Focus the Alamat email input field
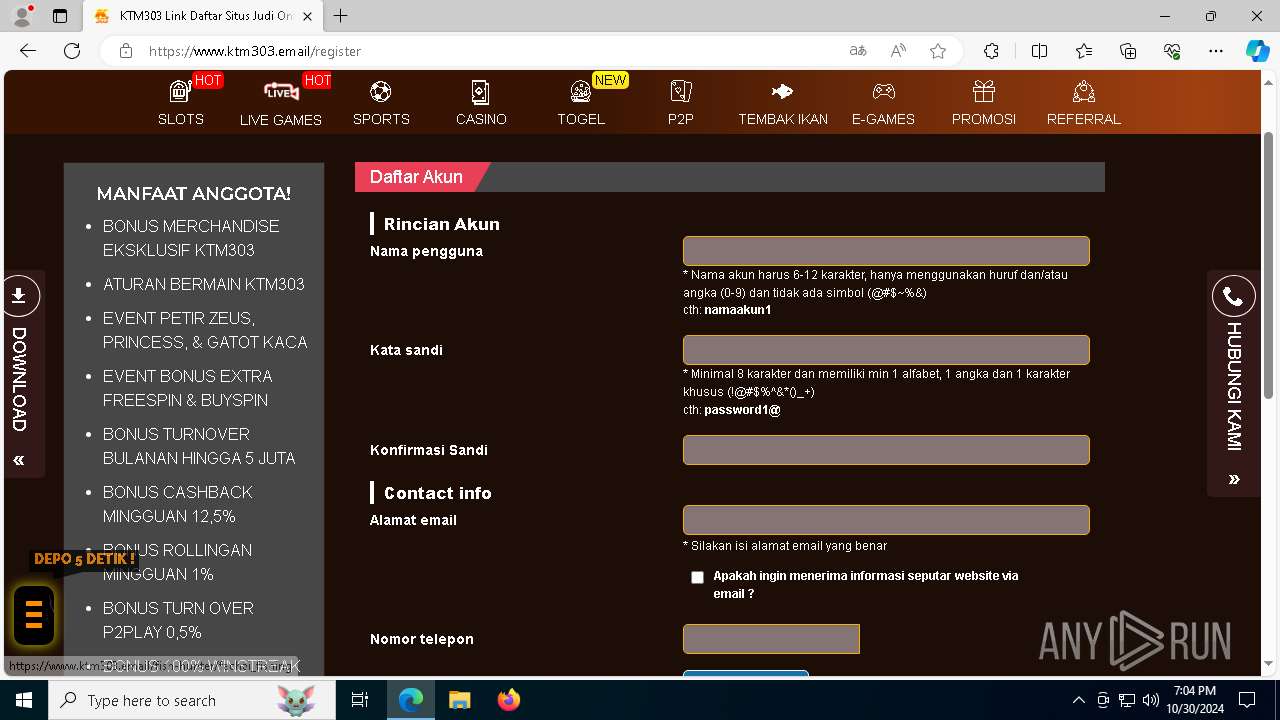The image size is (1280, 720). tap(886, 520)
